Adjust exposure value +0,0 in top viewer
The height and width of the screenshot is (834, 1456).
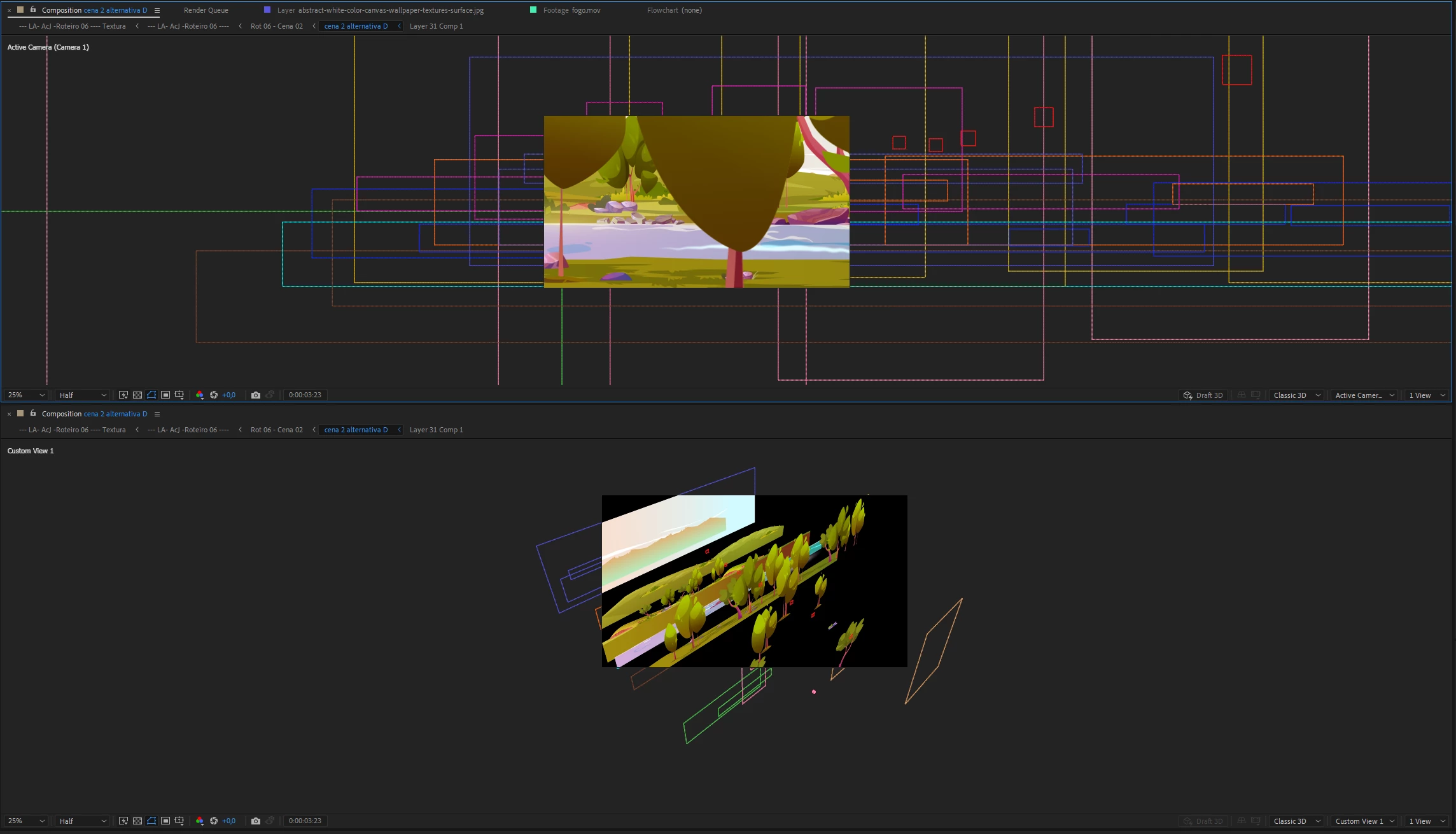pos(228,395)
